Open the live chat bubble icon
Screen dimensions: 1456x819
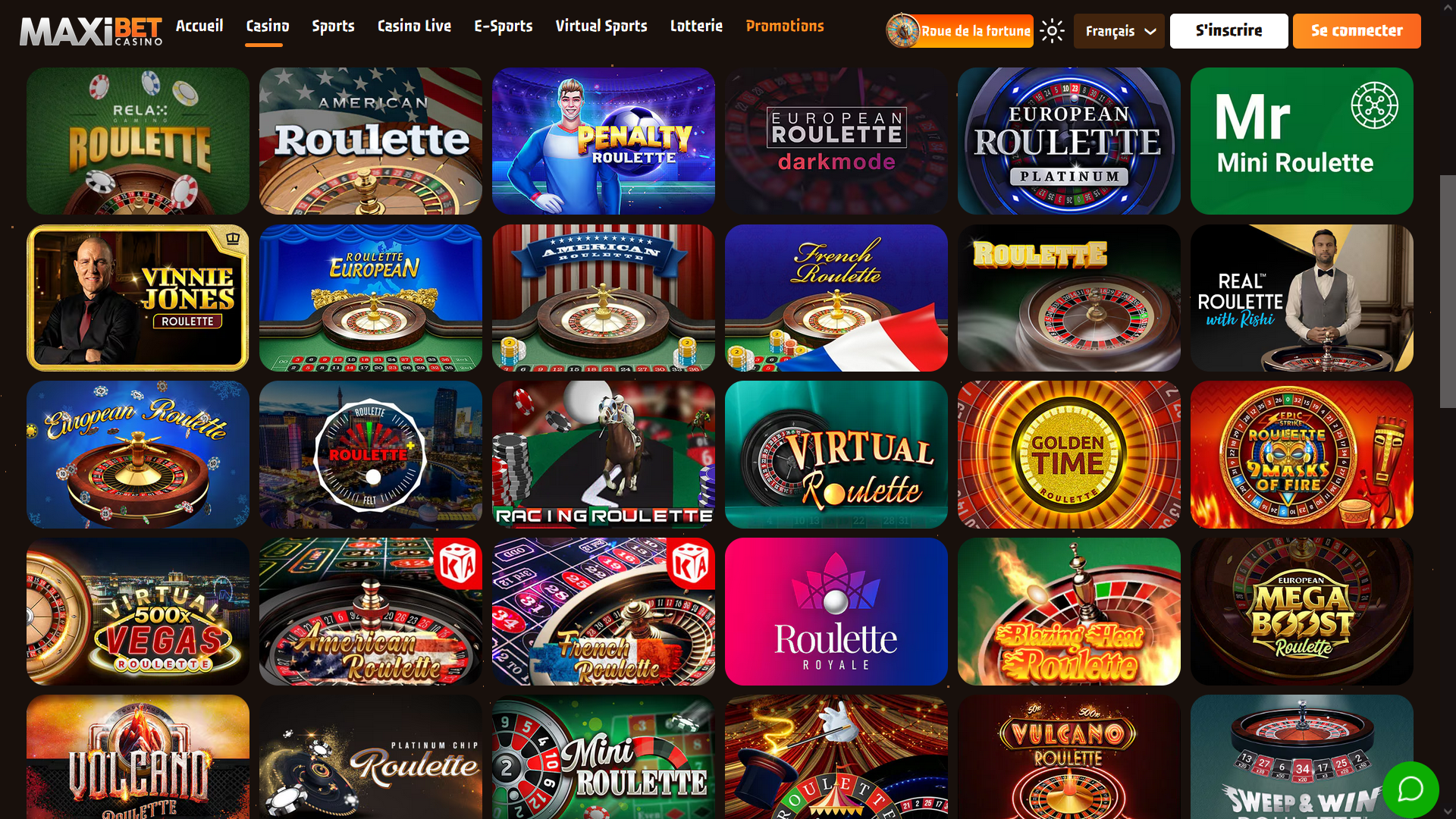(1410, 789)
